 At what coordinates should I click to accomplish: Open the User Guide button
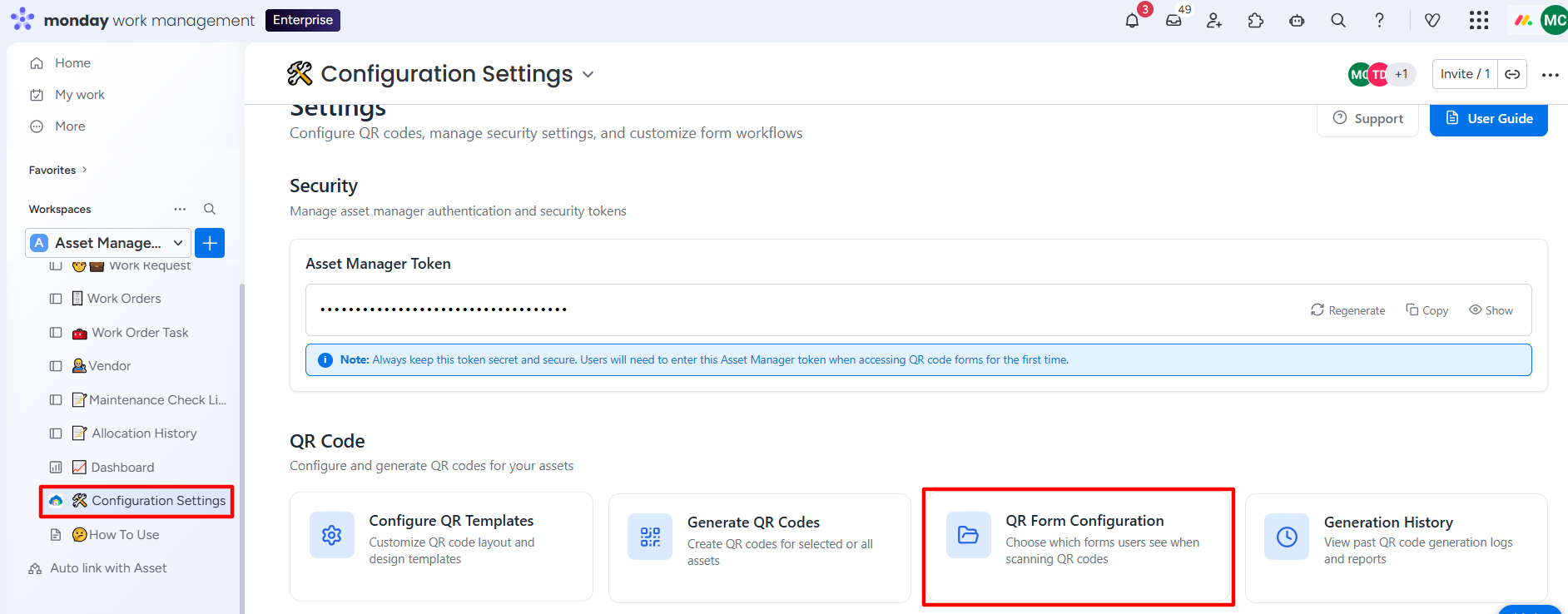click(x=1489, y=119)
